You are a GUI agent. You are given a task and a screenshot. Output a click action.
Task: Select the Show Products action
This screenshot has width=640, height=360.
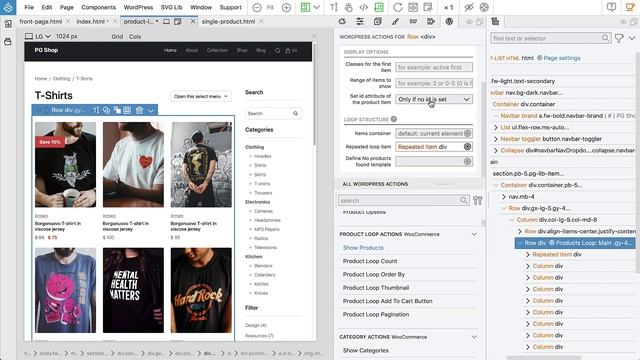click(363, 248)
